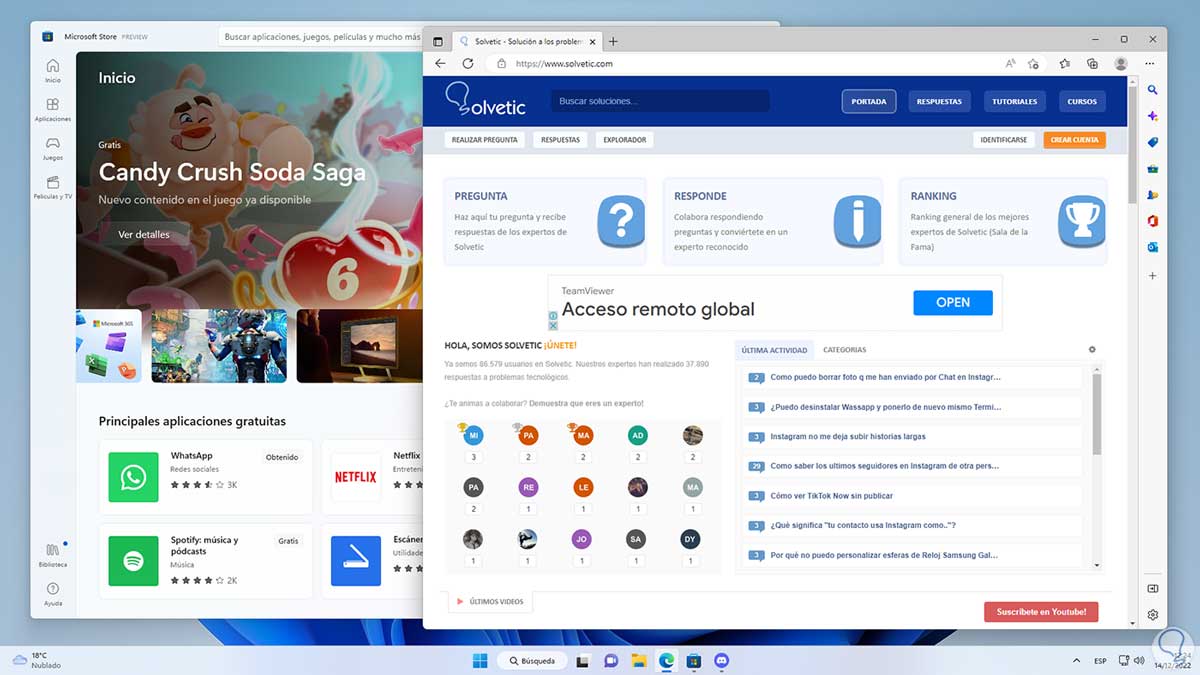Open Inicio in the Microsoft Store sidebar
Image resolution: width=1200 pixels, height=675 pixels.
pos(52,71)
